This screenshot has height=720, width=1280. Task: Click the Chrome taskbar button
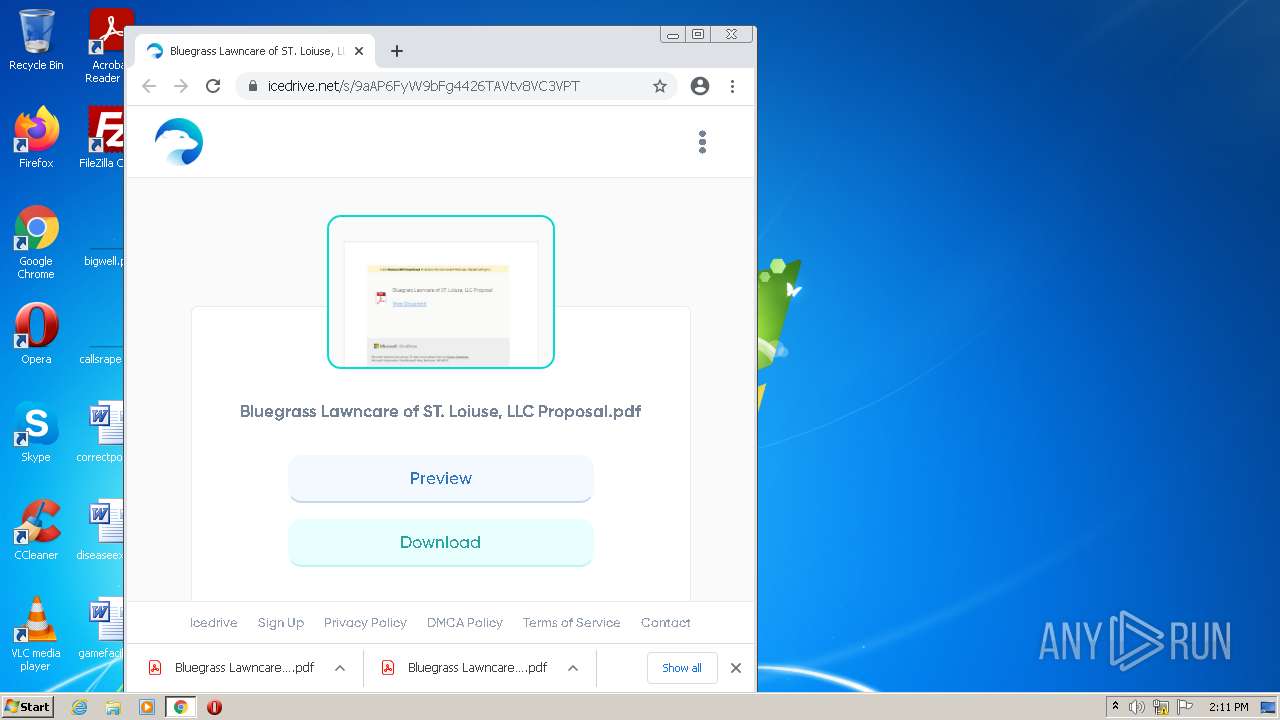coord(181,707)
